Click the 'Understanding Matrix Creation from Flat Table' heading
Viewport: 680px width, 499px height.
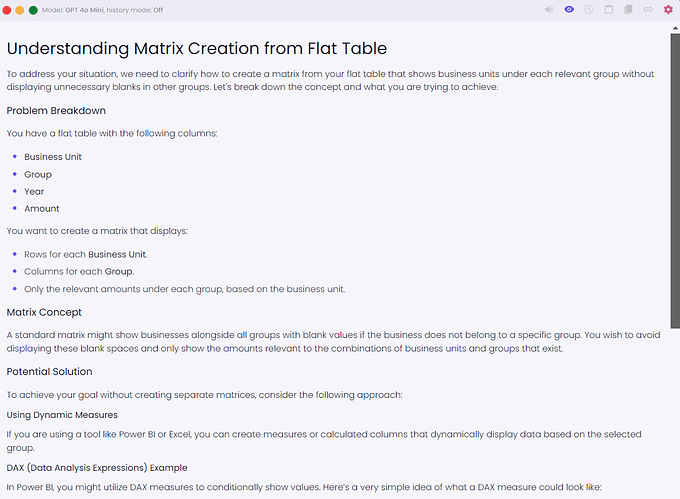[196, 48]
